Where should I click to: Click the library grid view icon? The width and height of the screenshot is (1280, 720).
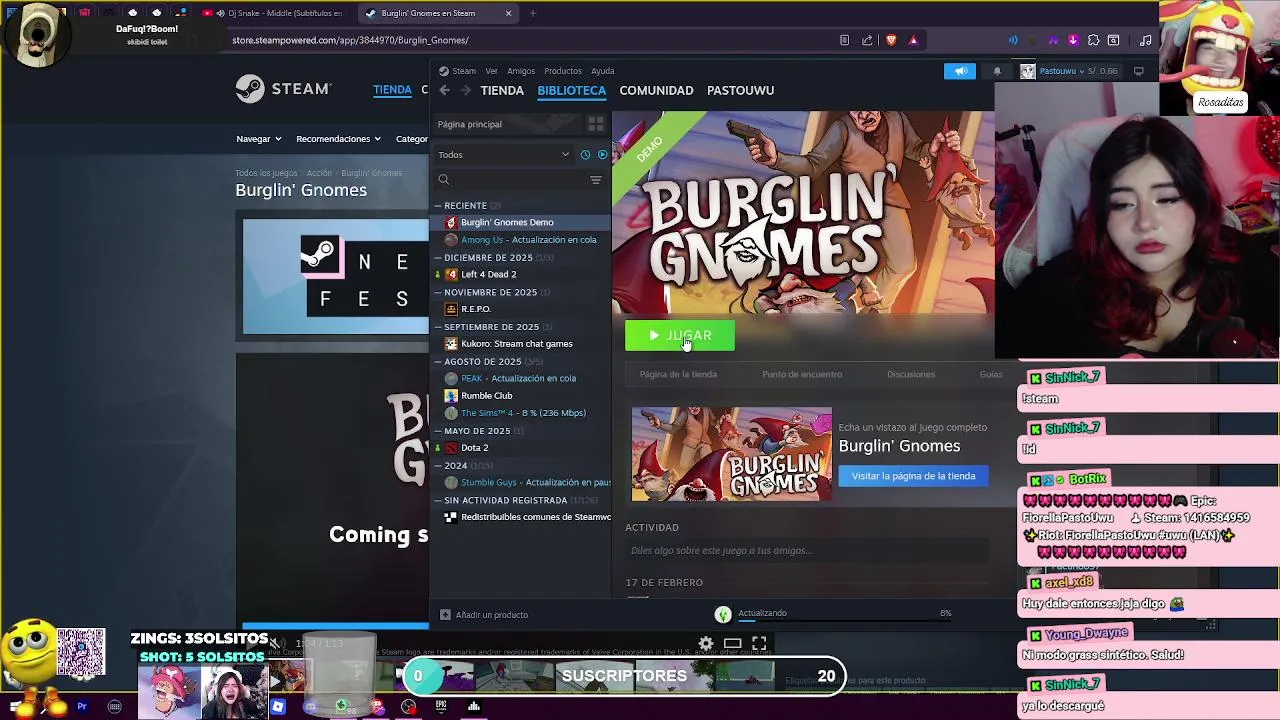595,124
